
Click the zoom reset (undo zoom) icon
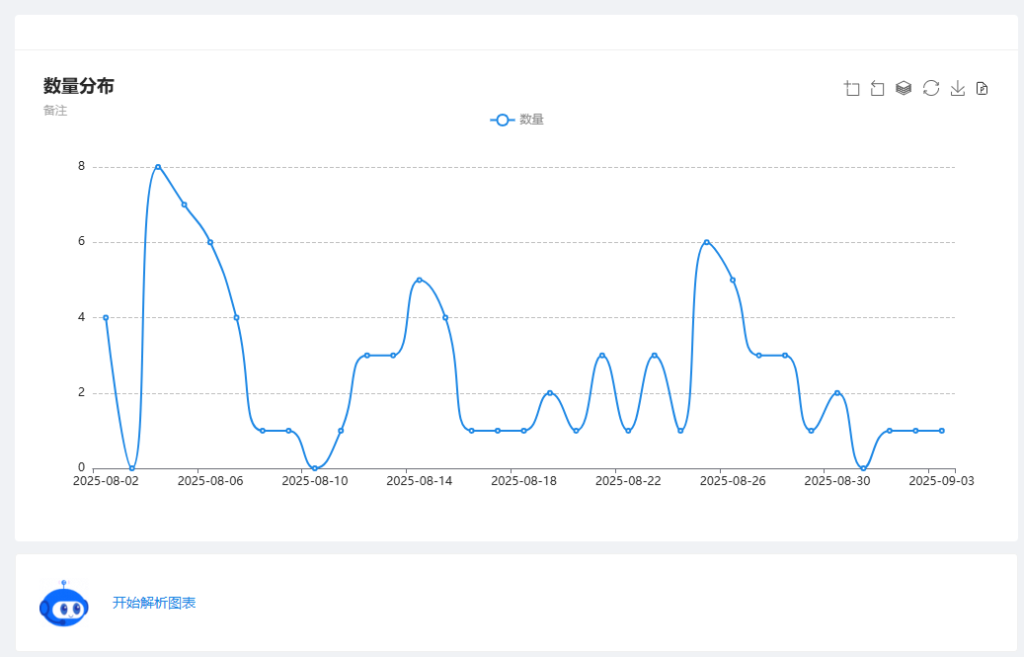coord(878,88)
